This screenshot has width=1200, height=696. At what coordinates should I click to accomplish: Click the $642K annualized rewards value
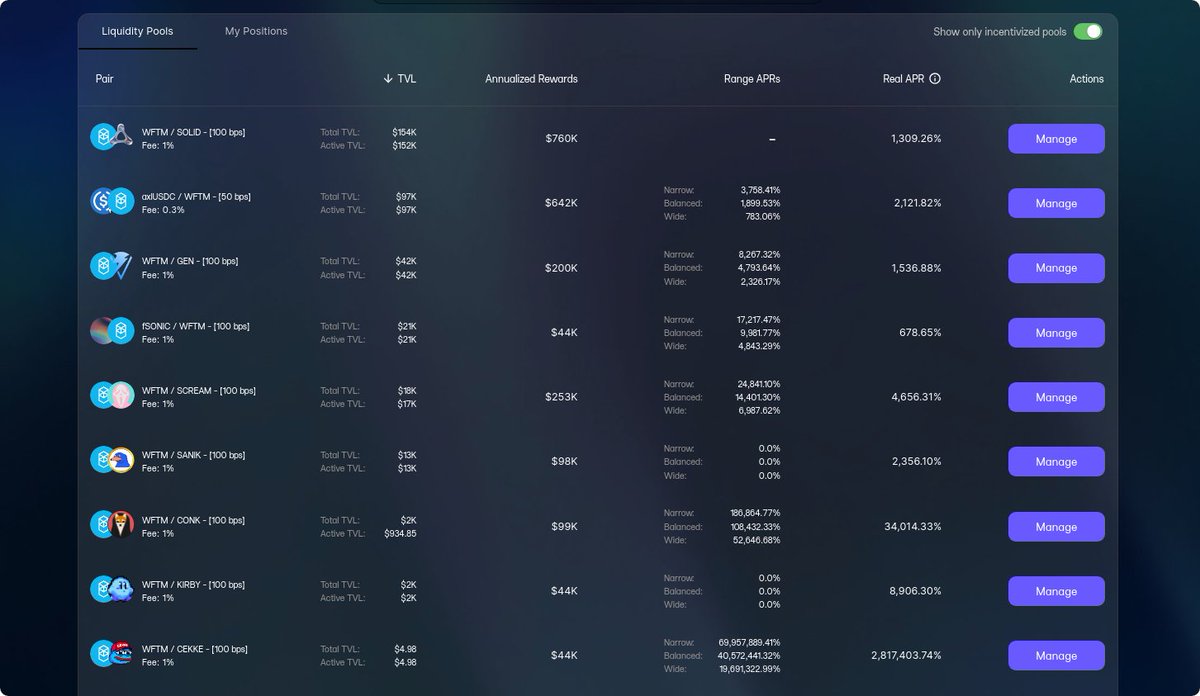[x=561, y=203]
